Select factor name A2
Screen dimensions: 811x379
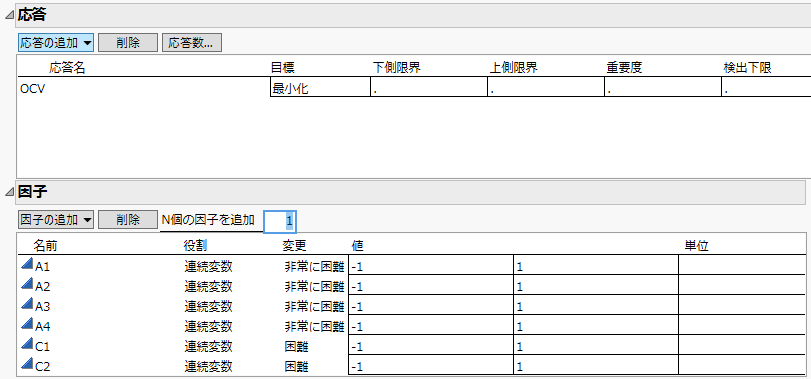point(42,286)
